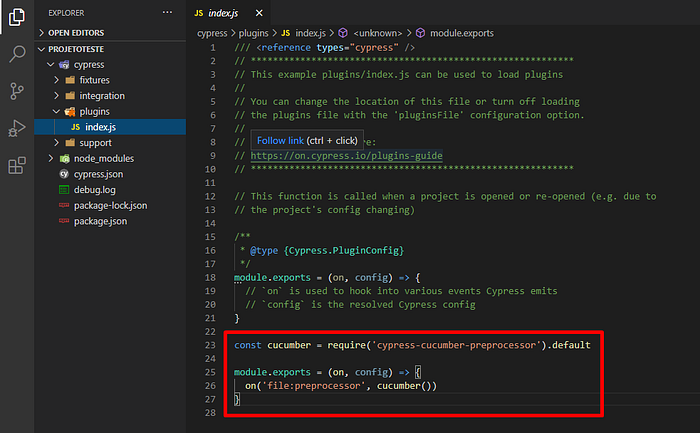Viewport: 700px width, 433px height.
Task: Open package-lock.json file
Action: click(x=110, y=205)
